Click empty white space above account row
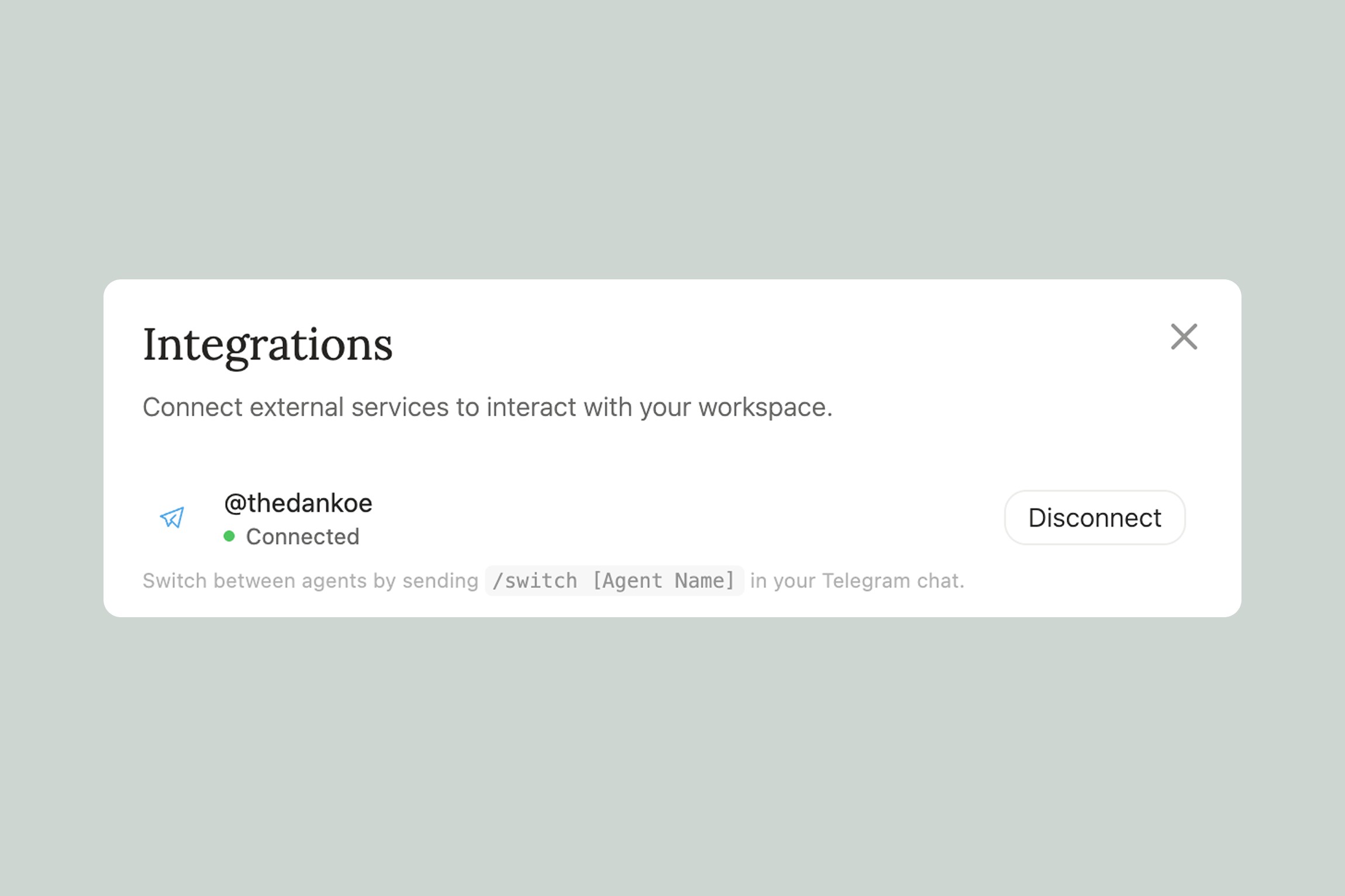Image resolution: width=1345 pixels, height=896 pixels. tap(672, 456)
